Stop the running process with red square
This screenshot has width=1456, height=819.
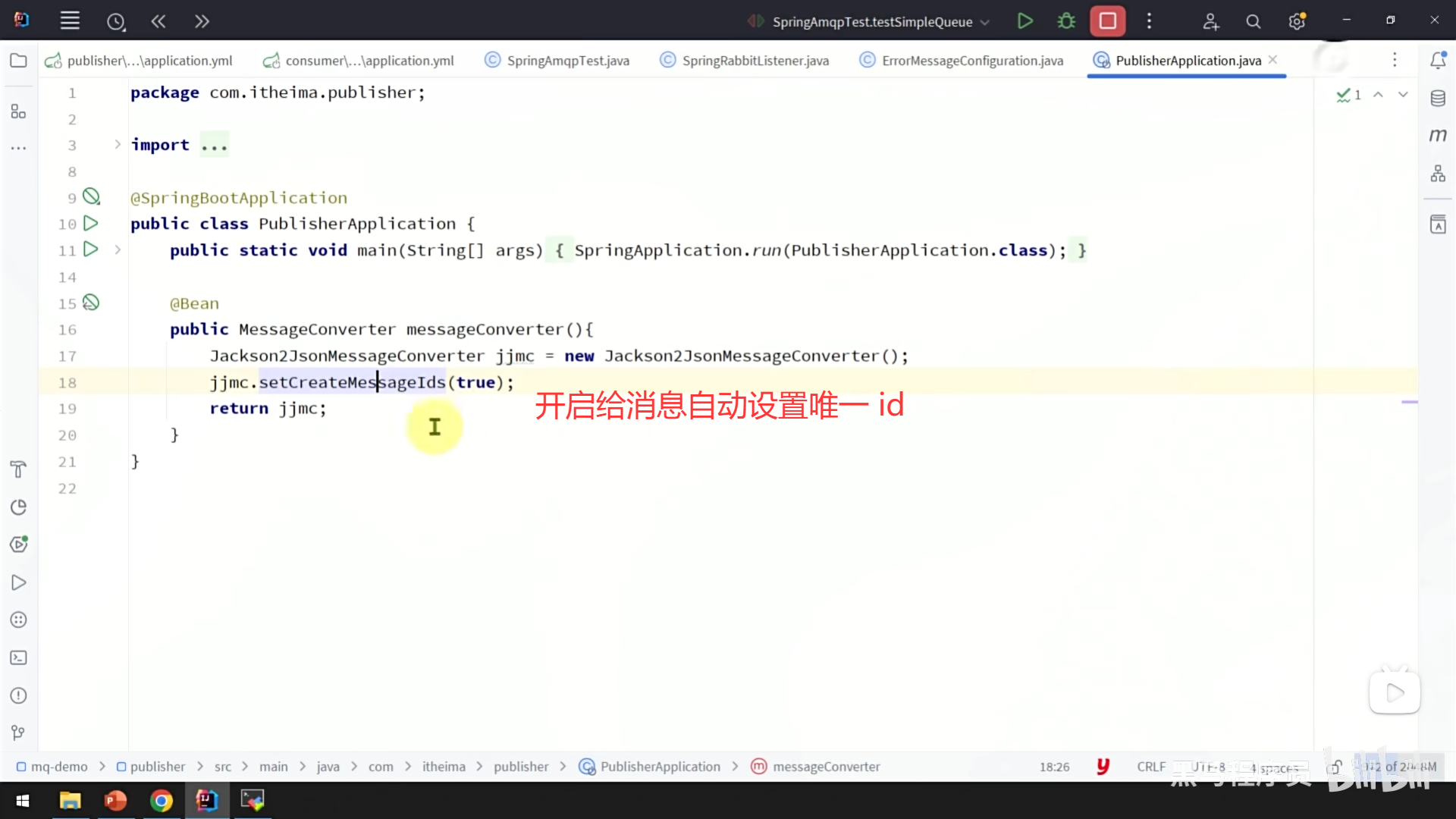pos(1107,21)
